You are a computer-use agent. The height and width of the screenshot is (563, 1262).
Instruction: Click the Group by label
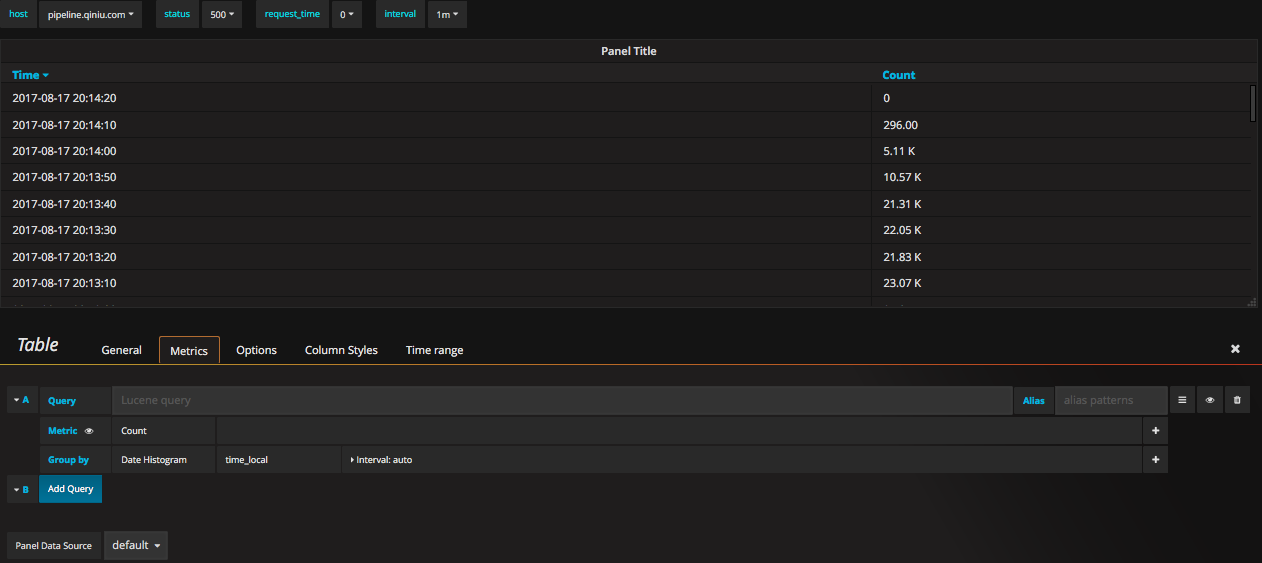tap(68, 460)
